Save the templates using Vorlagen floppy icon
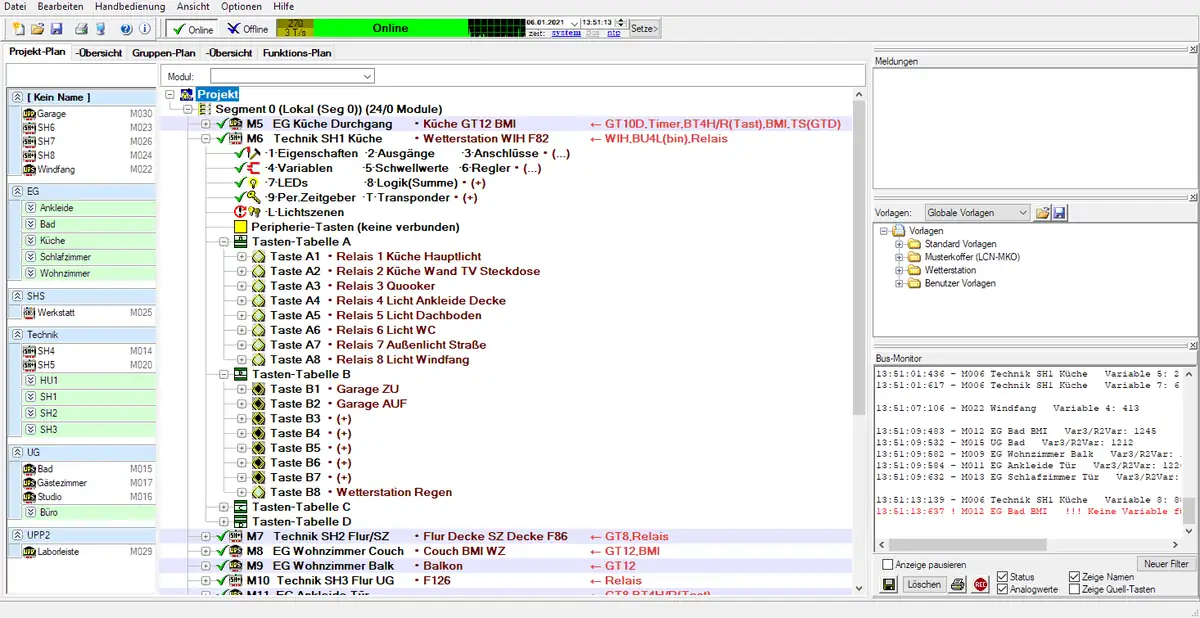Viewport: 1200px width, 618px height. coord(1059,213)
